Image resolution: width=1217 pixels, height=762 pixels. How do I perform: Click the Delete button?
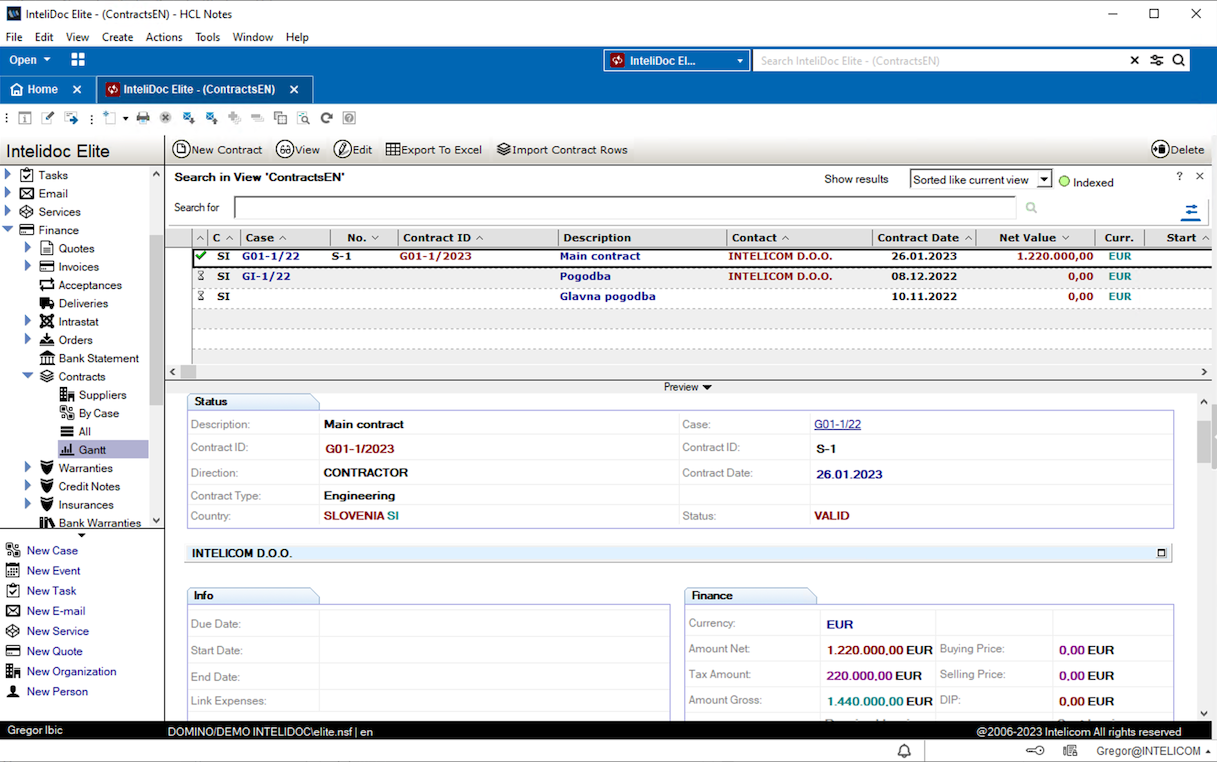point(1178,150)
